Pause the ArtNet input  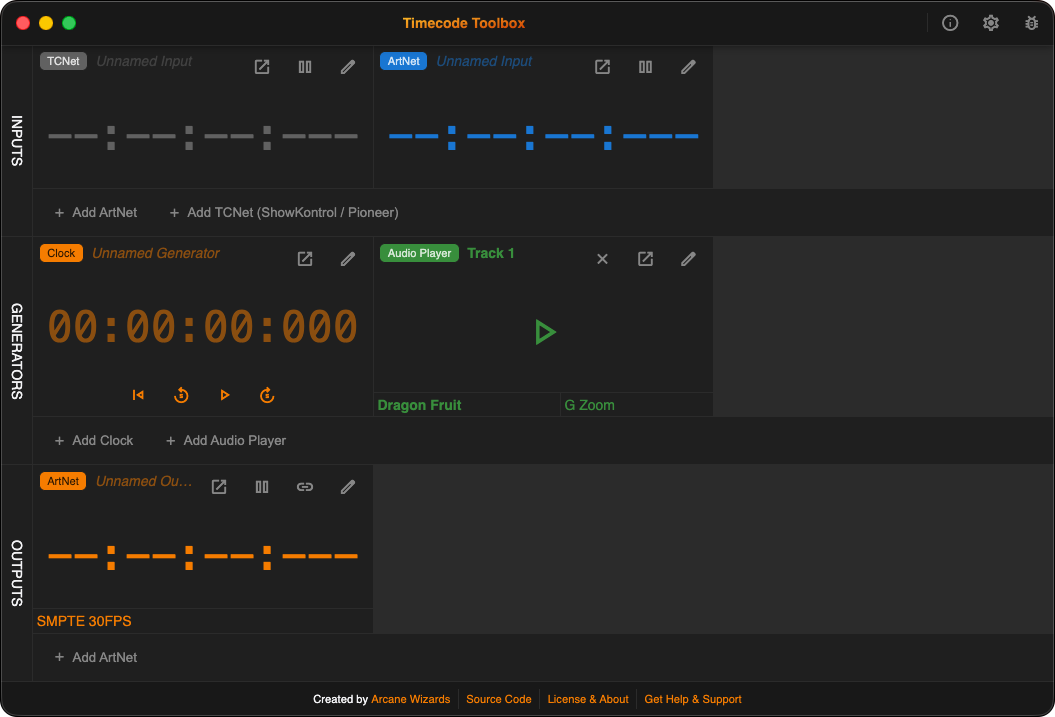pyautogui.click(x=645, y=67)
